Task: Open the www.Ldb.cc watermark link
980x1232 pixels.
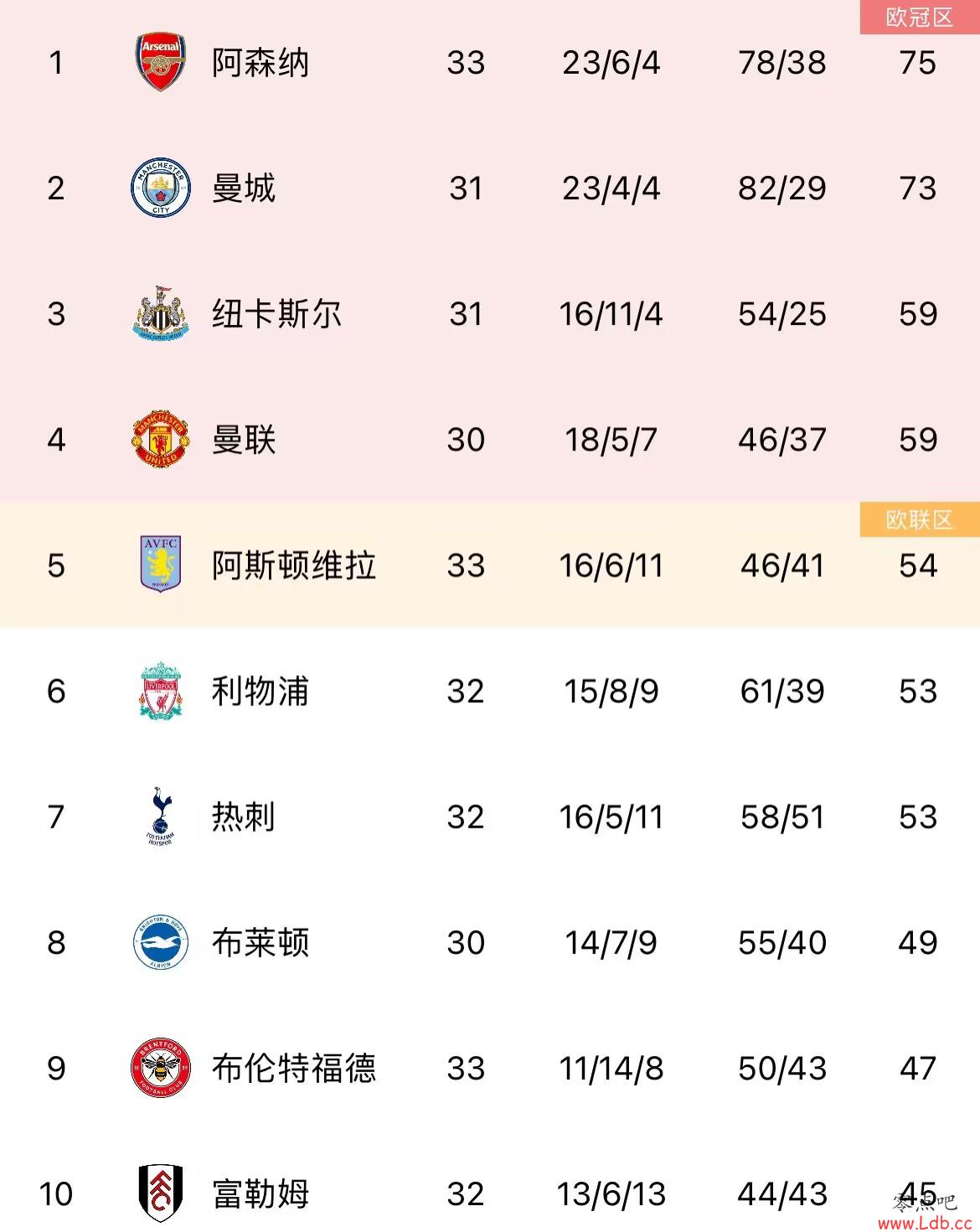Action: coord(925,1223)
